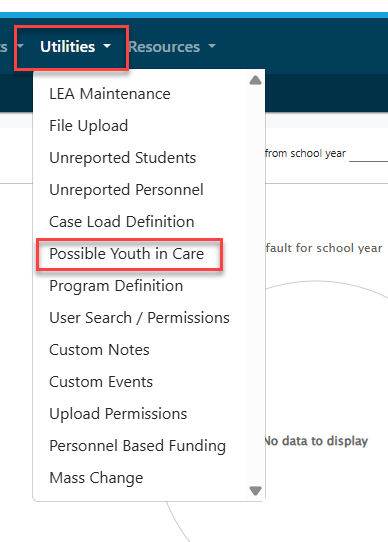Click the dropdown scroll-up arrow

tap(255, 81)
